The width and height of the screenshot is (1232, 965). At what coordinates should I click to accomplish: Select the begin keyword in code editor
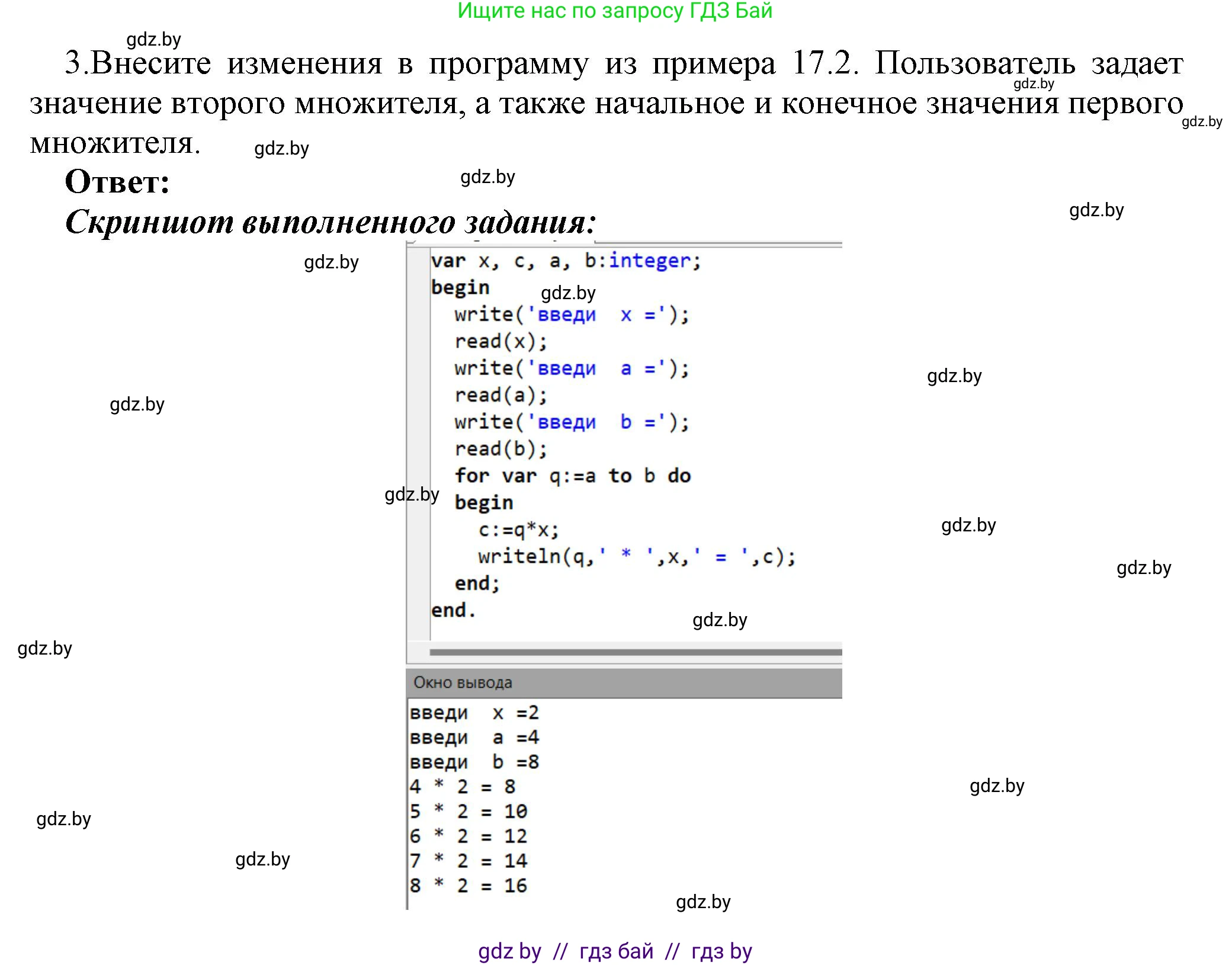461,287
